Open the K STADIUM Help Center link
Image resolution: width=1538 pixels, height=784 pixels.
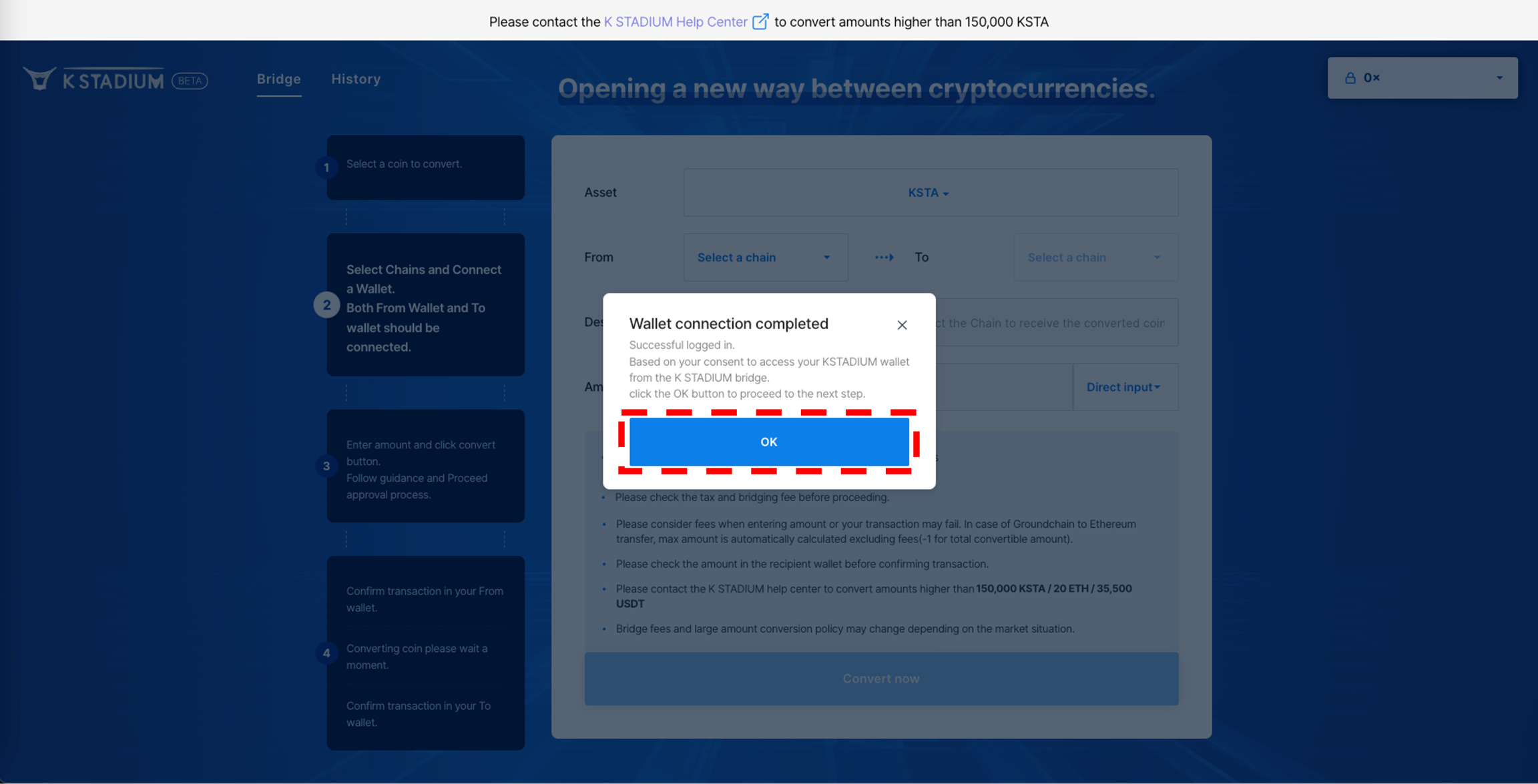coord(675,22)
